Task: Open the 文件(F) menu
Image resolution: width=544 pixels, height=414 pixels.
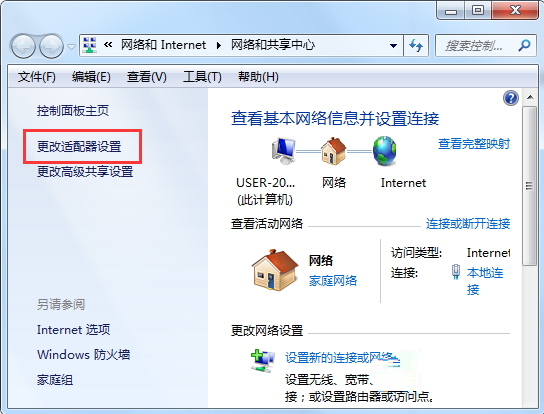Action: coord(37,77)
